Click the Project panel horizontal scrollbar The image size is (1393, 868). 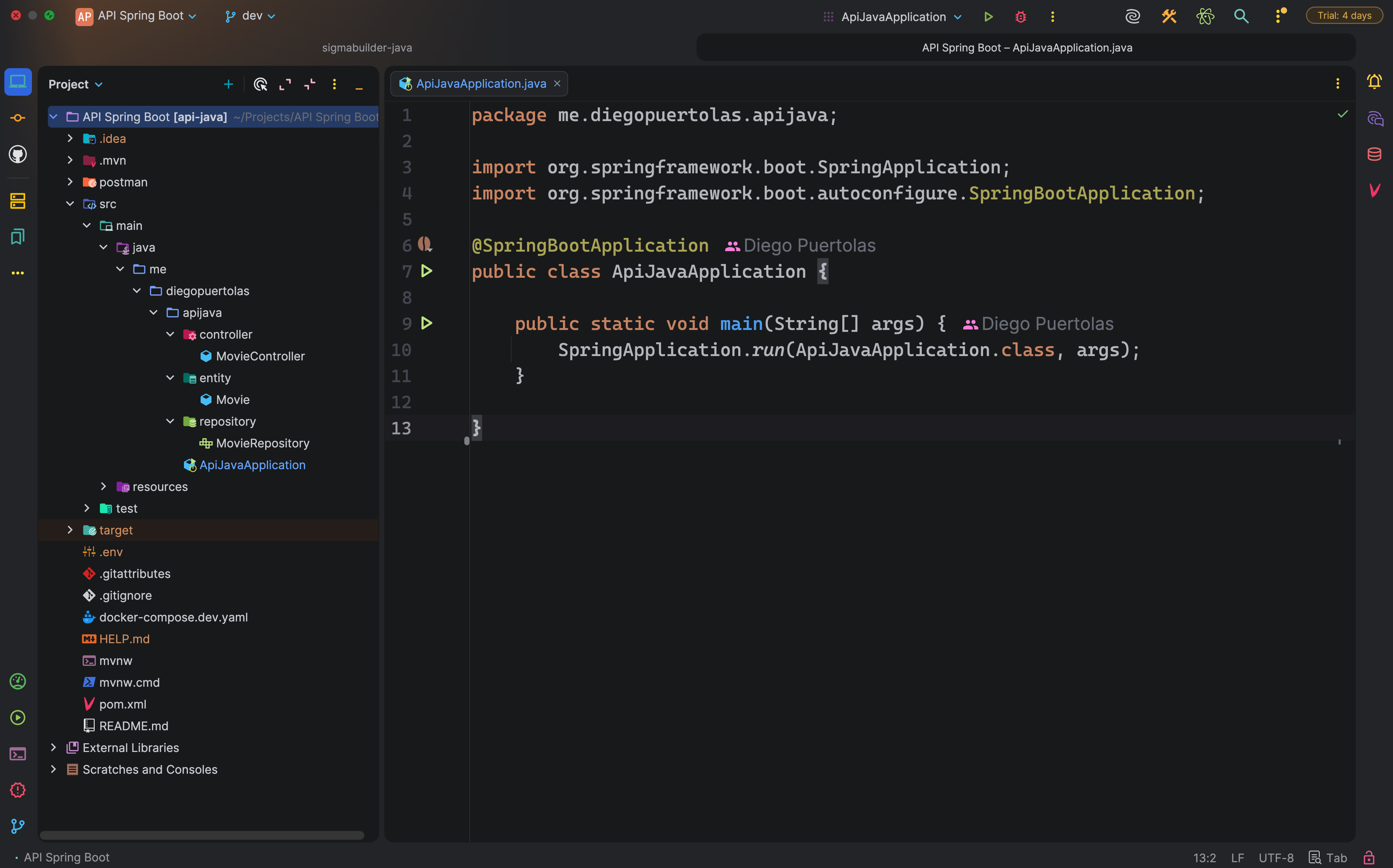[x=202, y=835]
